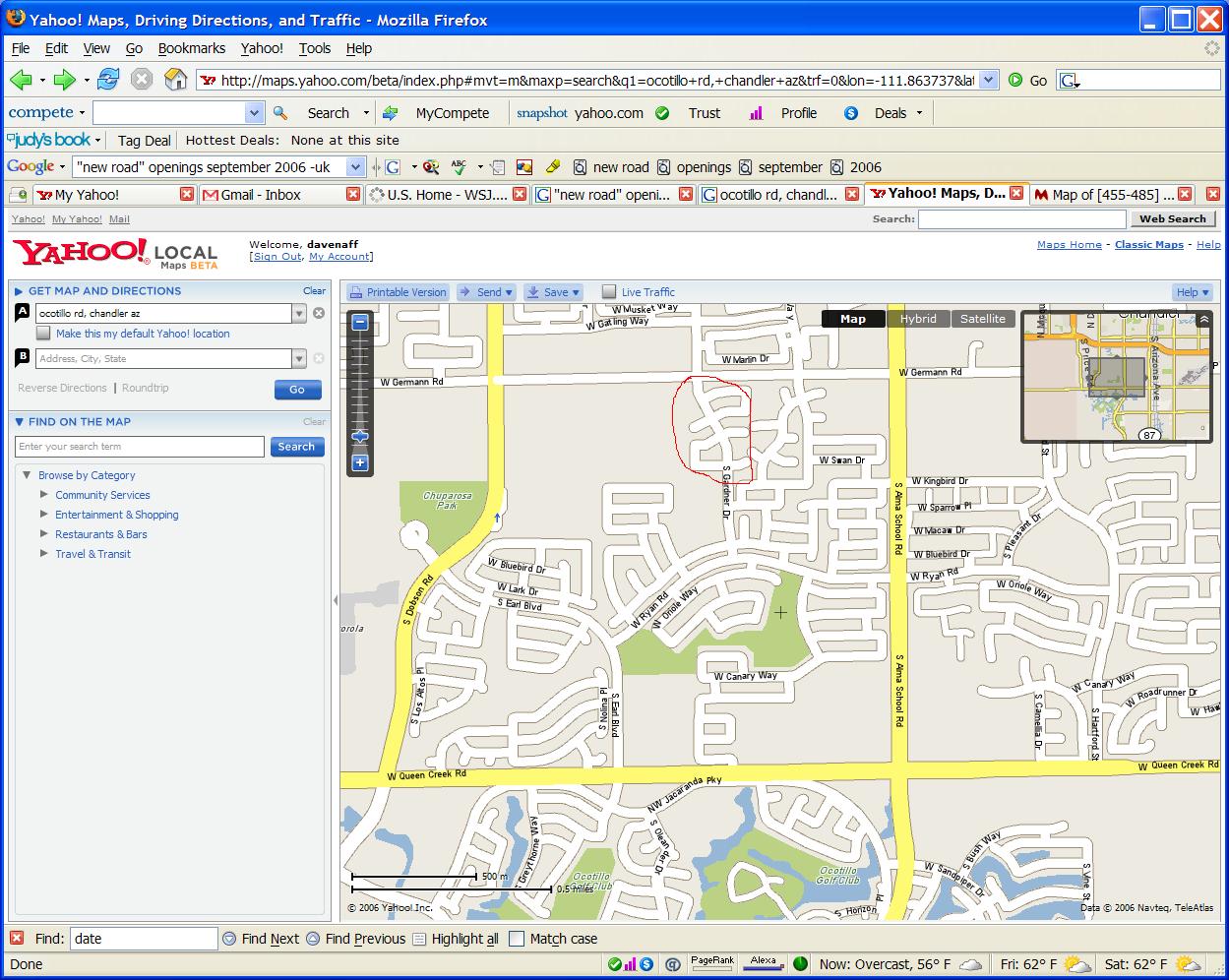Click the blue Go directions button
This screenshot has height=980, width=1229.
pos(297,390)
